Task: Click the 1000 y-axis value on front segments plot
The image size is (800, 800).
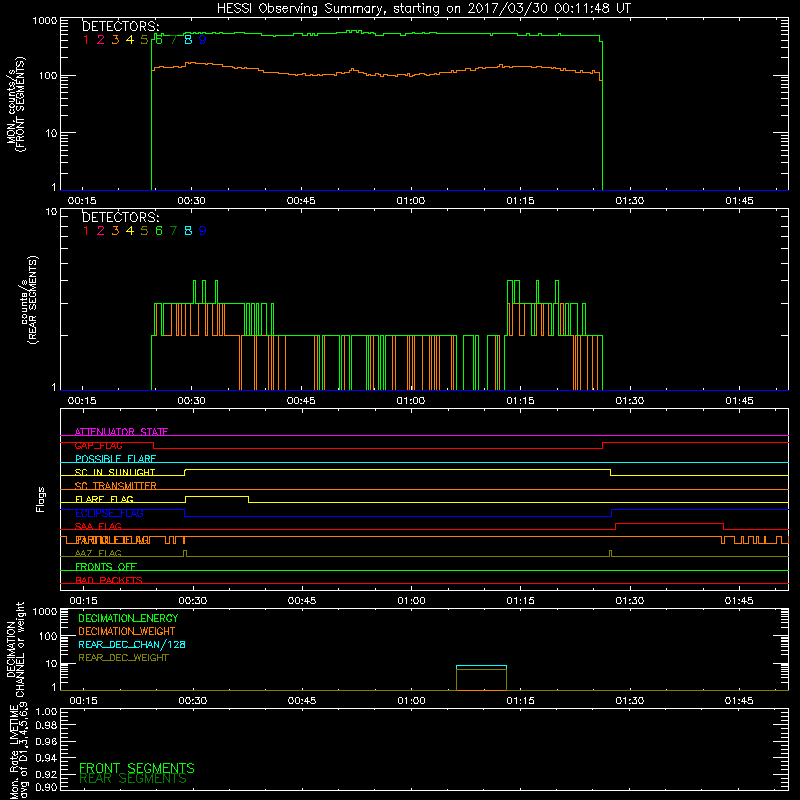Action: coord(45,21)
